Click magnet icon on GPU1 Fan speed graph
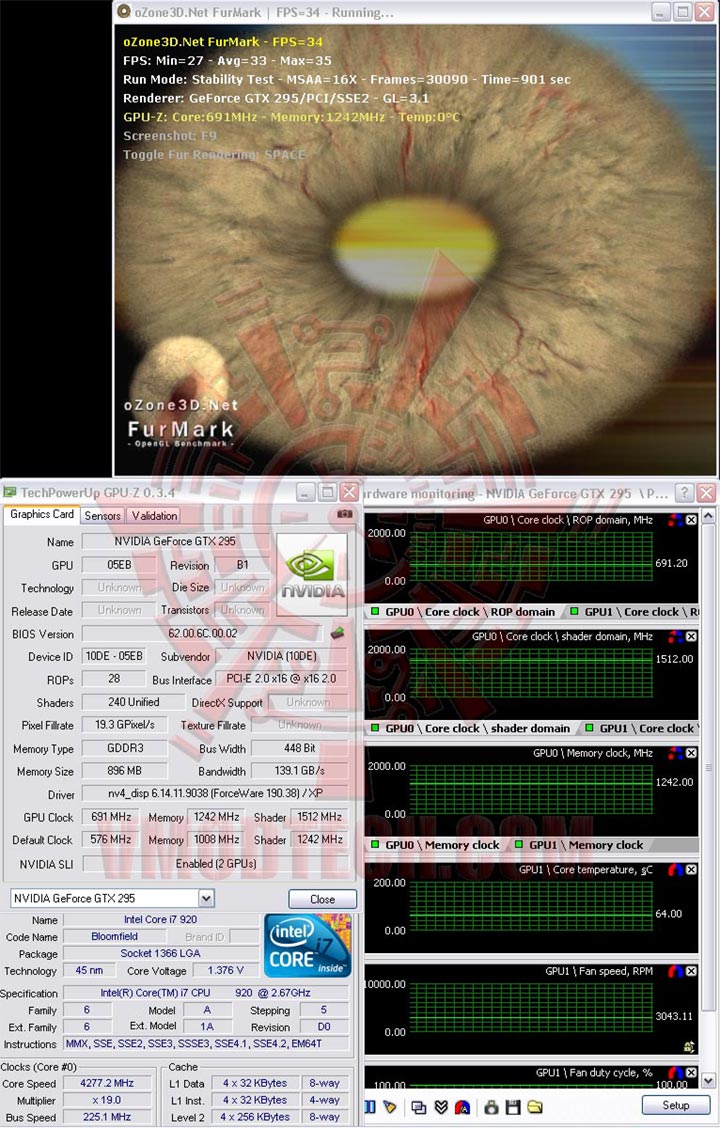Screen dimensions: 720x1128 pyautogui.click(x=675, y=971)
